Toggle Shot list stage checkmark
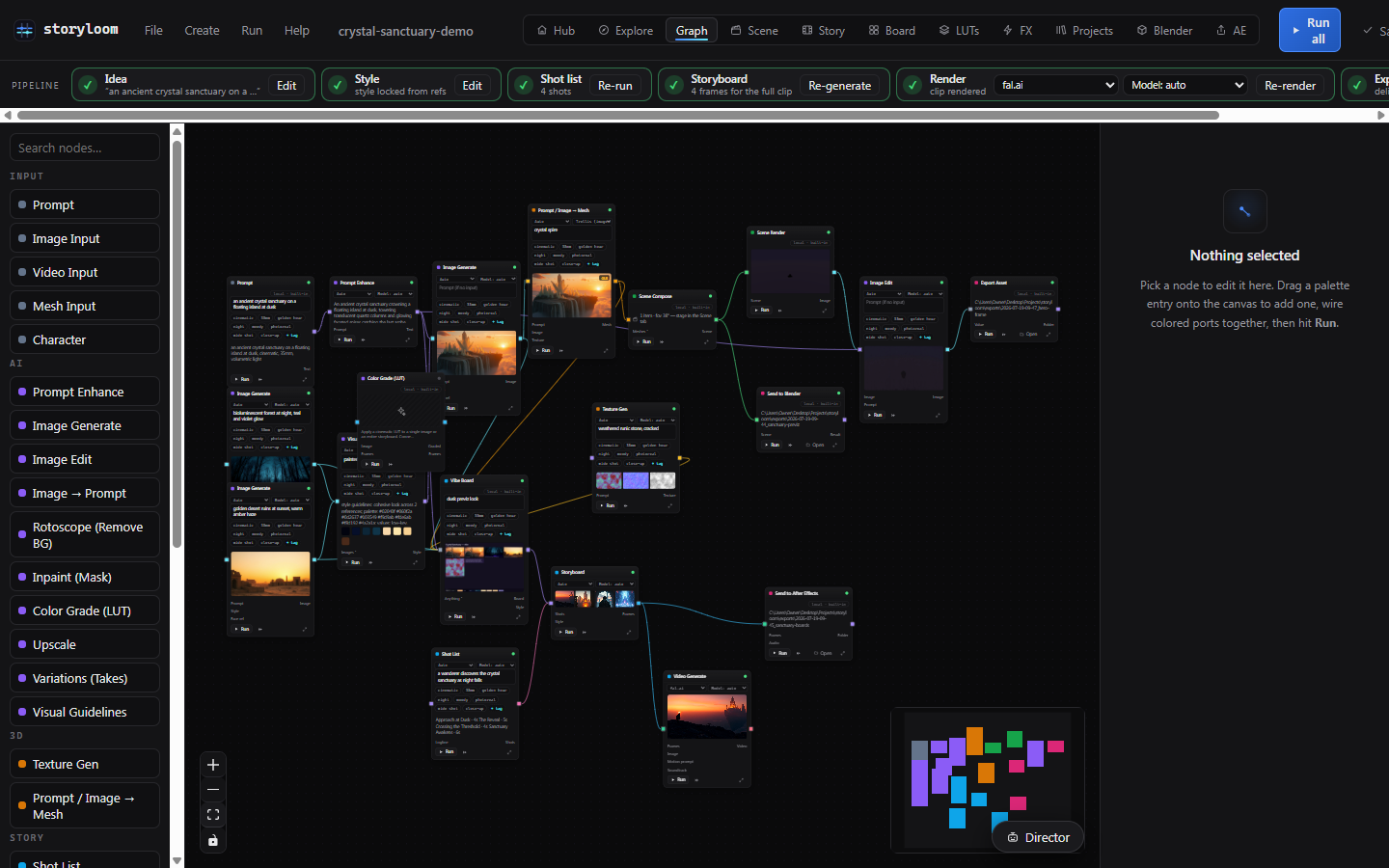1389x868 pixels. pyautogui.click(x=523, y=85)
